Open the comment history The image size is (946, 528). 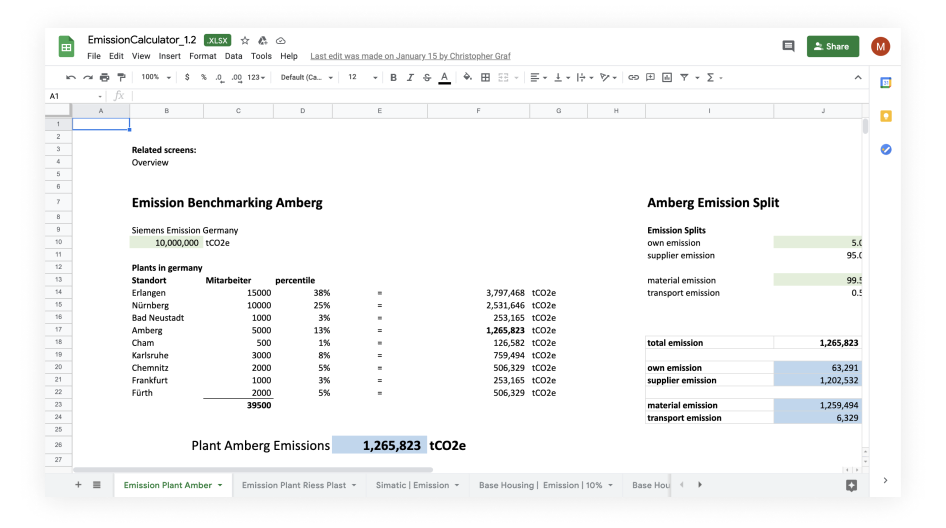tap(788, 46)
